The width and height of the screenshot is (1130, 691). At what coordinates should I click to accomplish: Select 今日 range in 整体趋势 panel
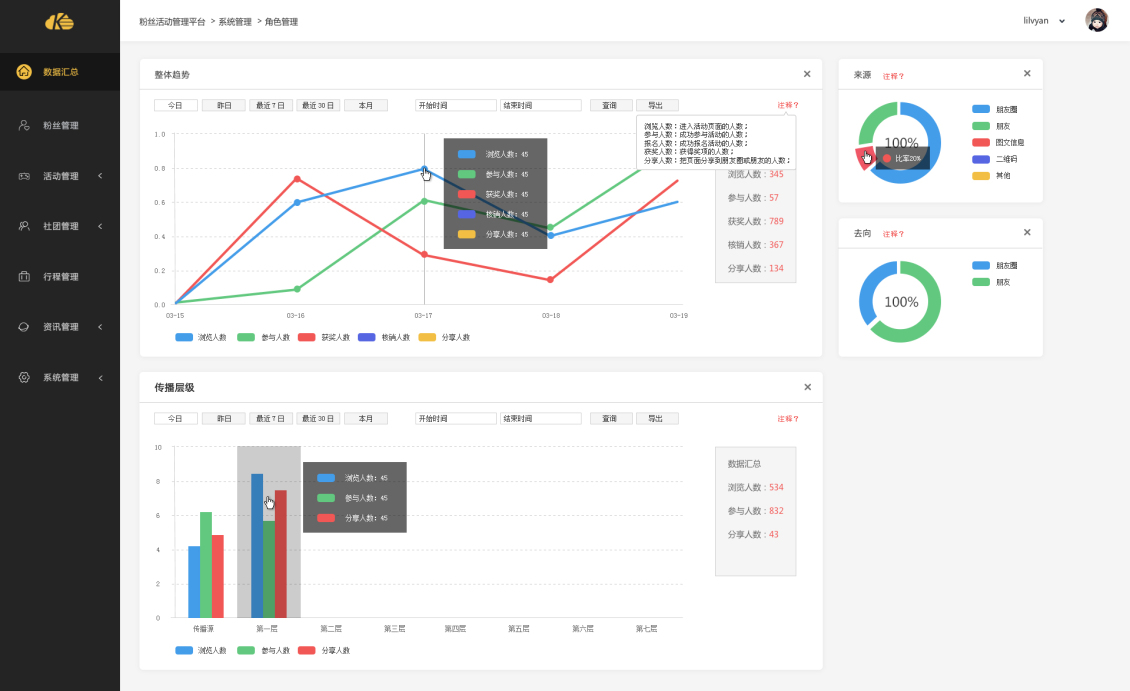point(175,105)
